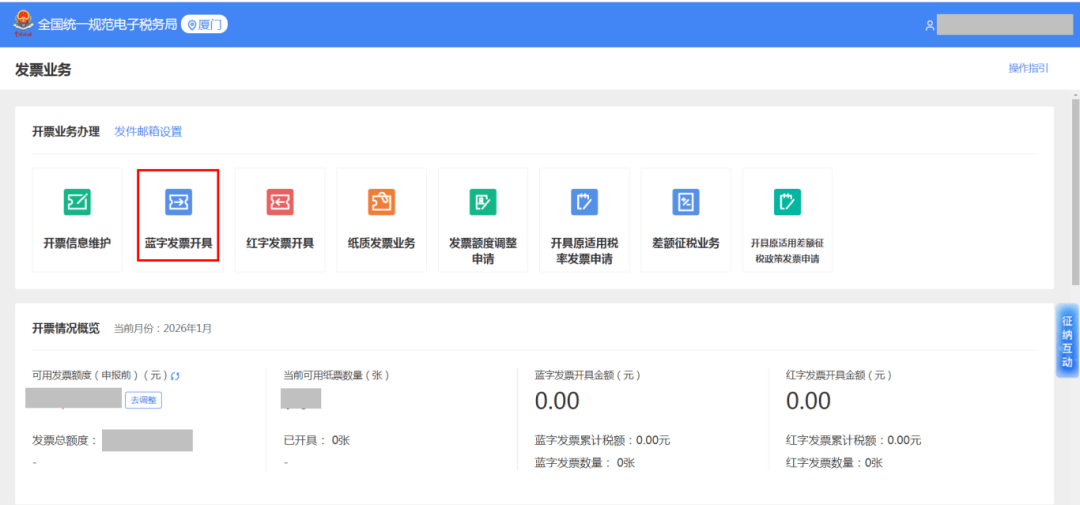
Task: Click 开具原适用税率发票申请 icon
Action: [584, 202]
